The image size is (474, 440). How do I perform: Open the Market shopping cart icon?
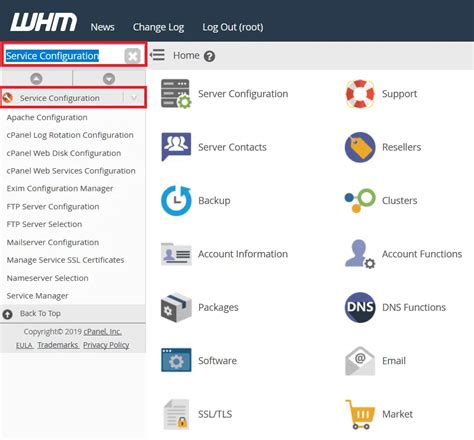360,414
